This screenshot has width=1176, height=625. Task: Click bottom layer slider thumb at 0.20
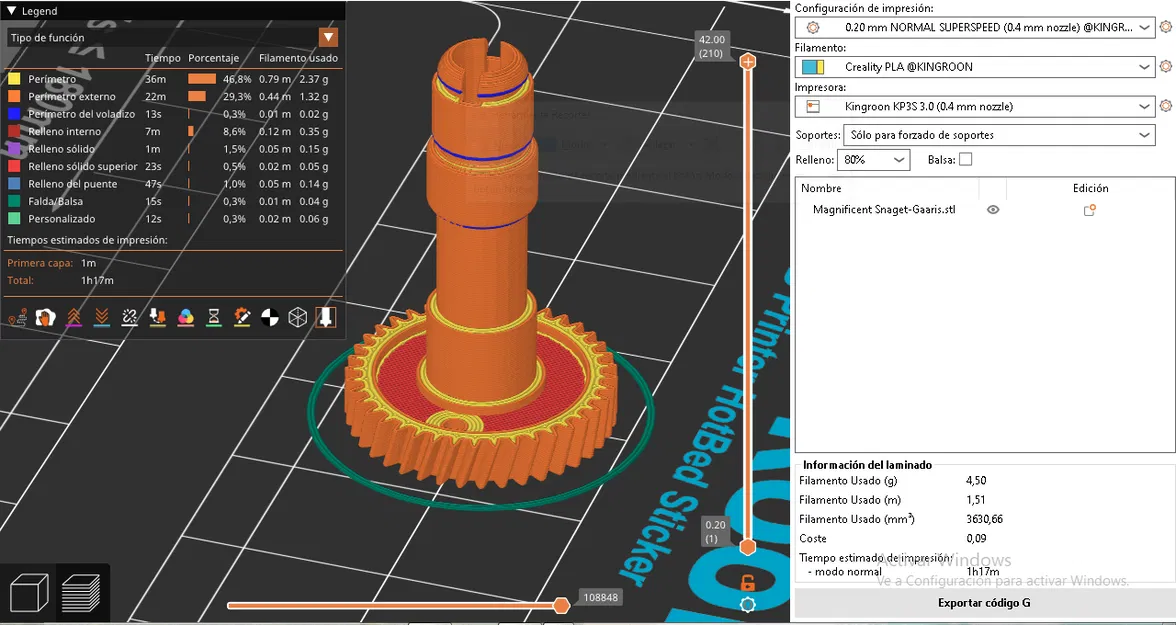[747, 547]
